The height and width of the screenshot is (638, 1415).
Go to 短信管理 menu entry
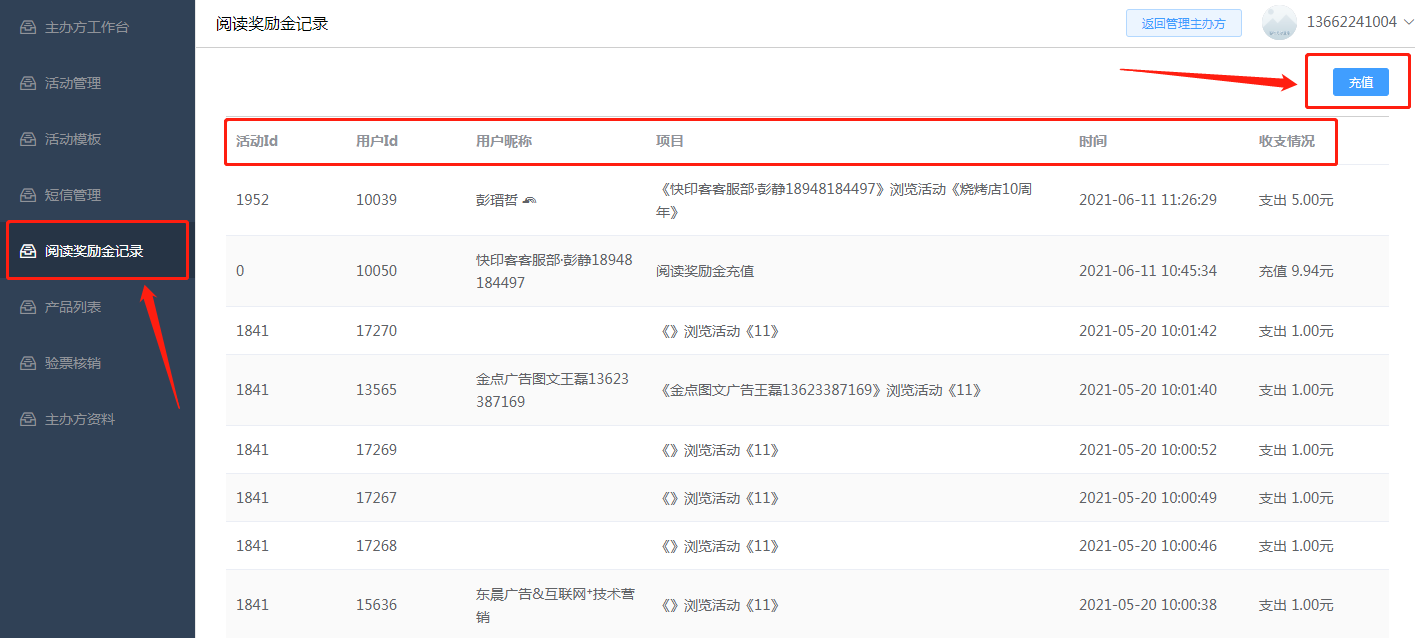tap(73, 195)
